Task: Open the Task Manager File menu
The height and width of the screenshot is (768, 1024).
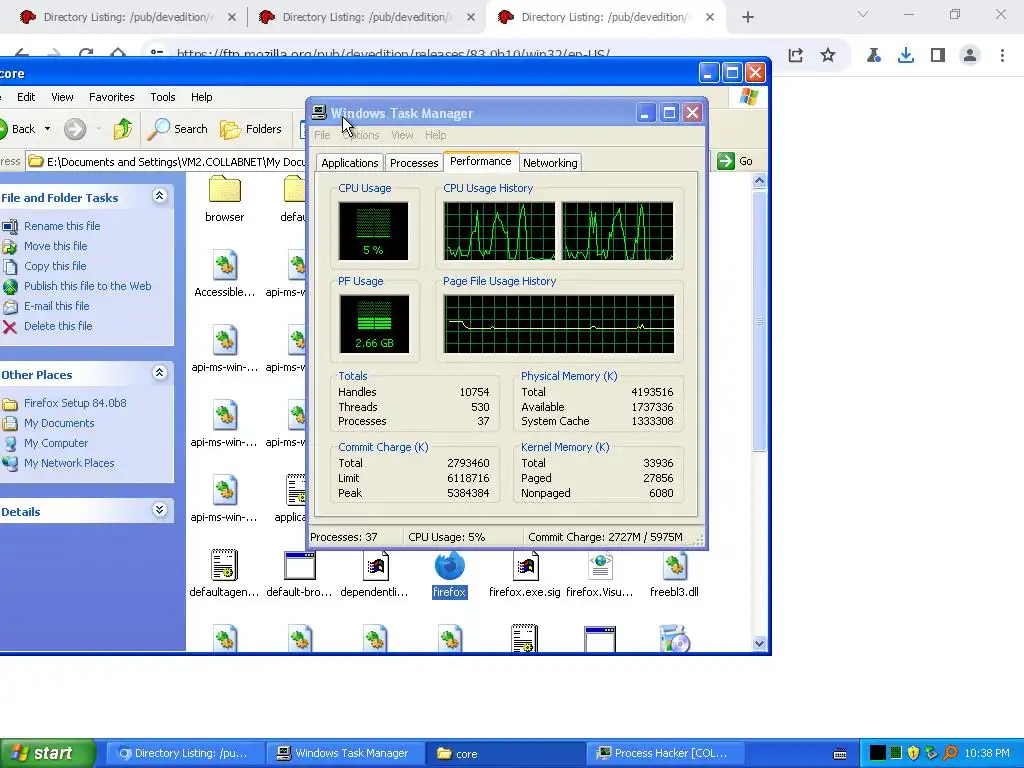Action: [x=322, y=135]
